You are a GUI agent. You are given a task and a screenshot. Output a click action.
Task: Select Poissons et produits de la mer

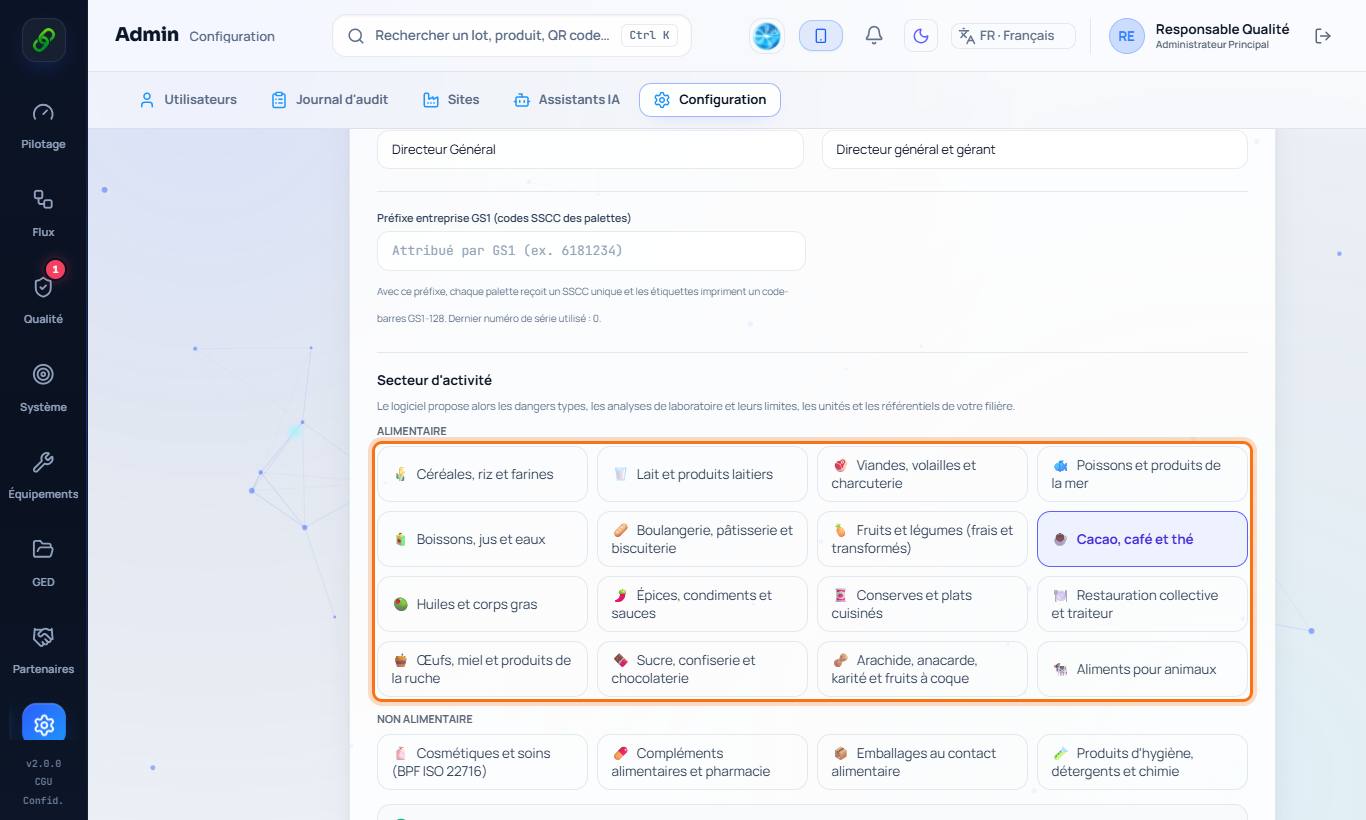click(1142, 474)
